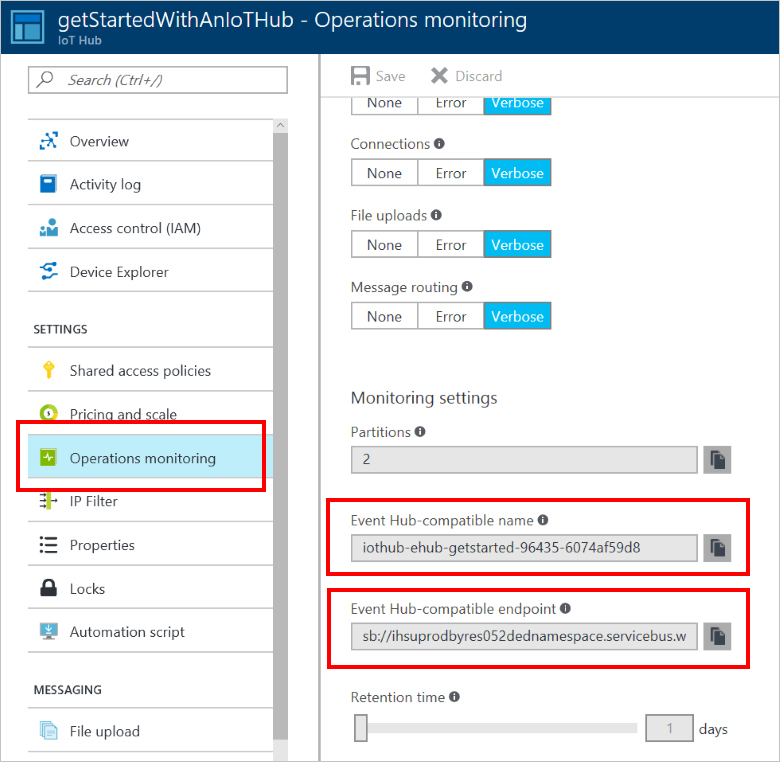Open Activity log menu item
Screen dimensions: 780x762
[150, 184]
